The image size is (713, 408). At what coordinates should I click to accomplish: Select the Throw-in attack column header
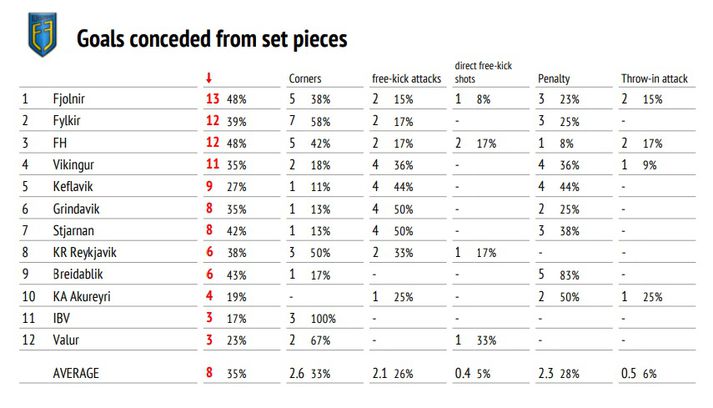click(x=654, y=78)
